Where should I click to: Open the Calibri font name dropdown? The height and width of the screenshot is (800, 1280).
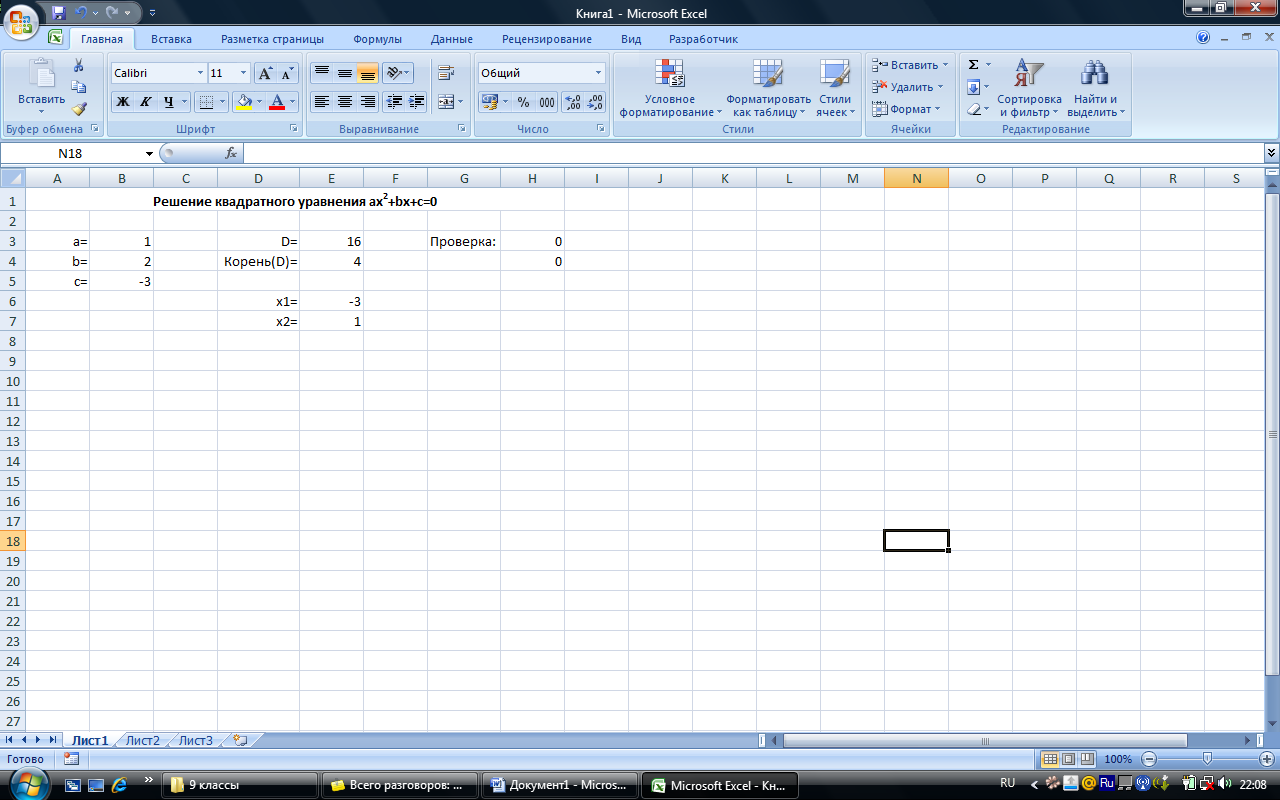(199, 73)
